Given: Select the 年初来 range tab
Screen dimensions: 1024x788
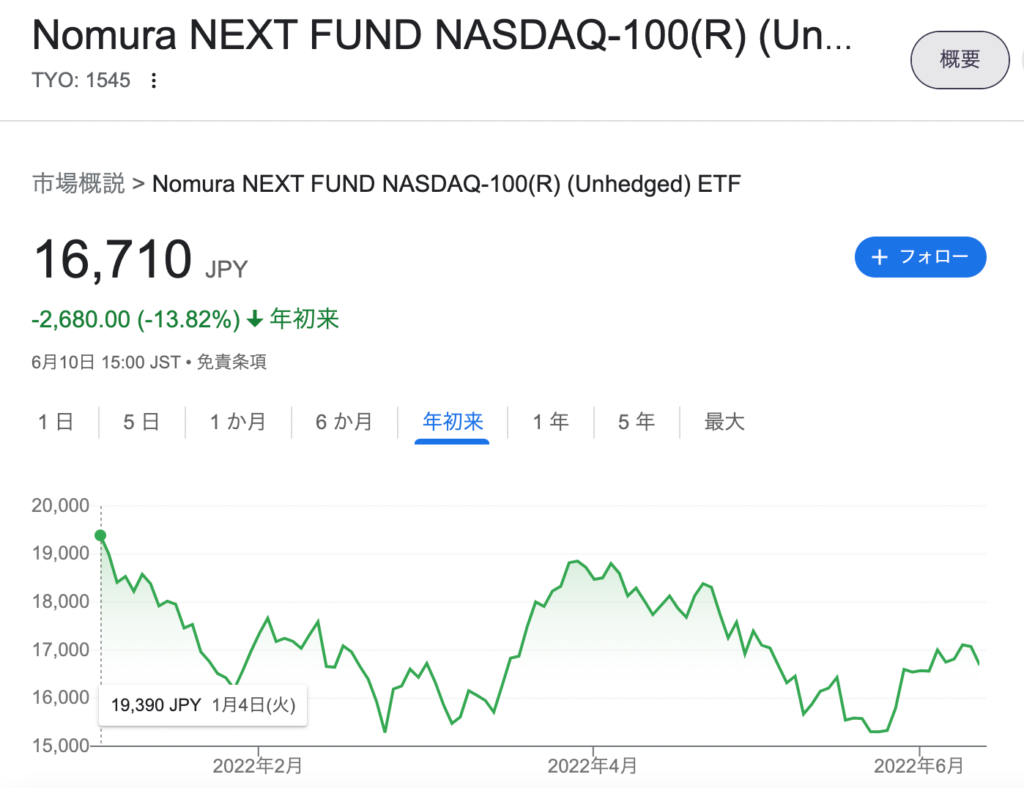Looking at the screenshot, I should [452, 422].
